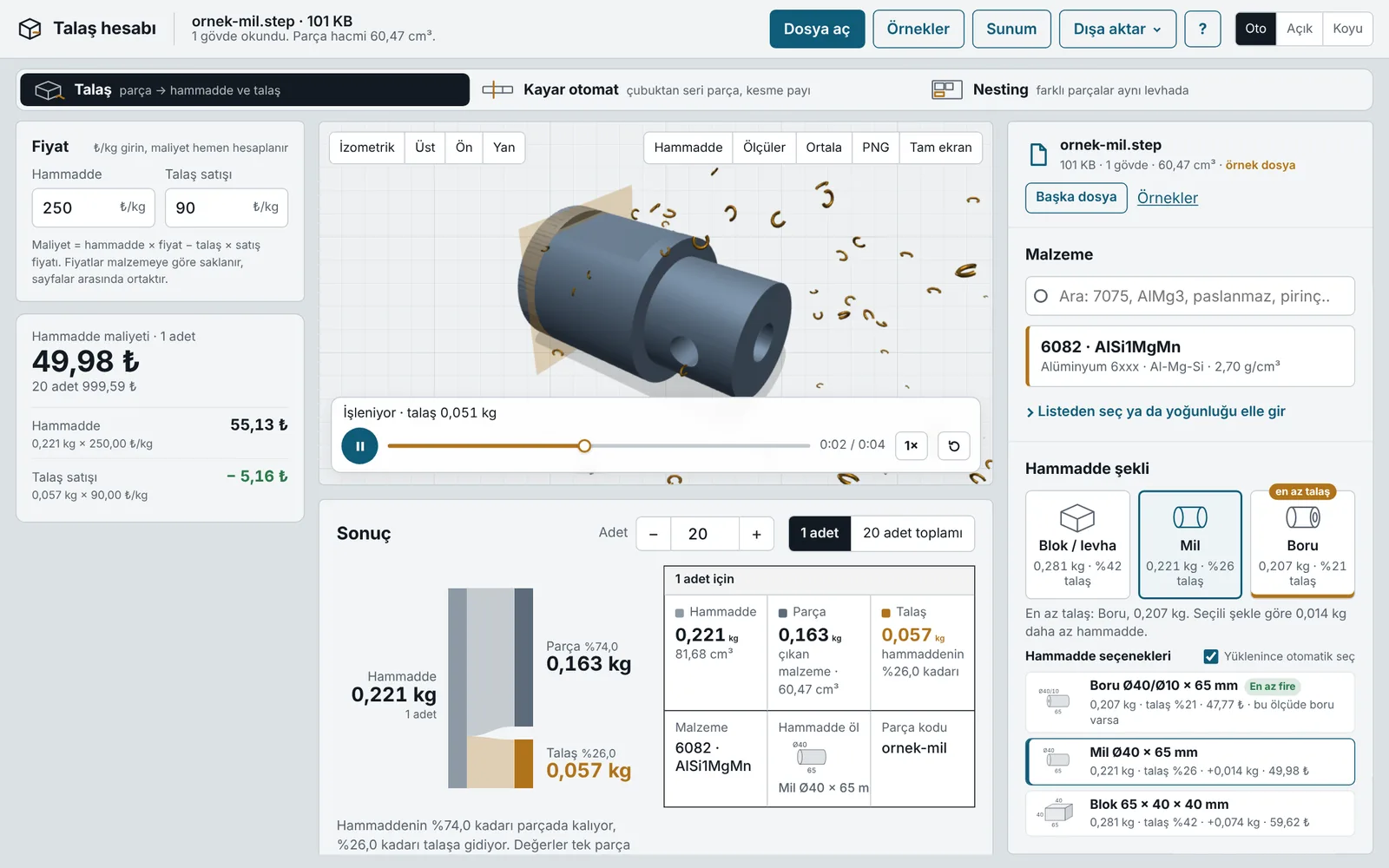Click the search icon in the Malzeme field
This screenshot has height=868, width=1389.
(x=1041, y=296)
